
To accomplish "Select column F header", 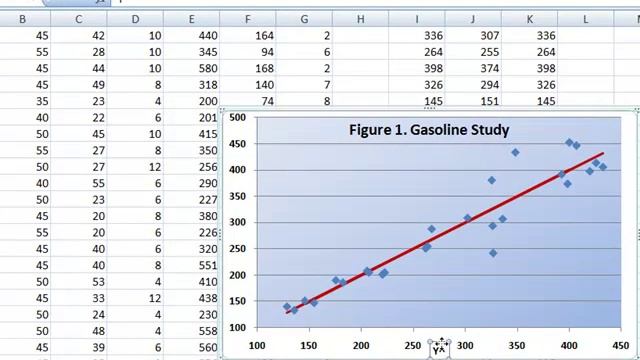I will [248, 19].
